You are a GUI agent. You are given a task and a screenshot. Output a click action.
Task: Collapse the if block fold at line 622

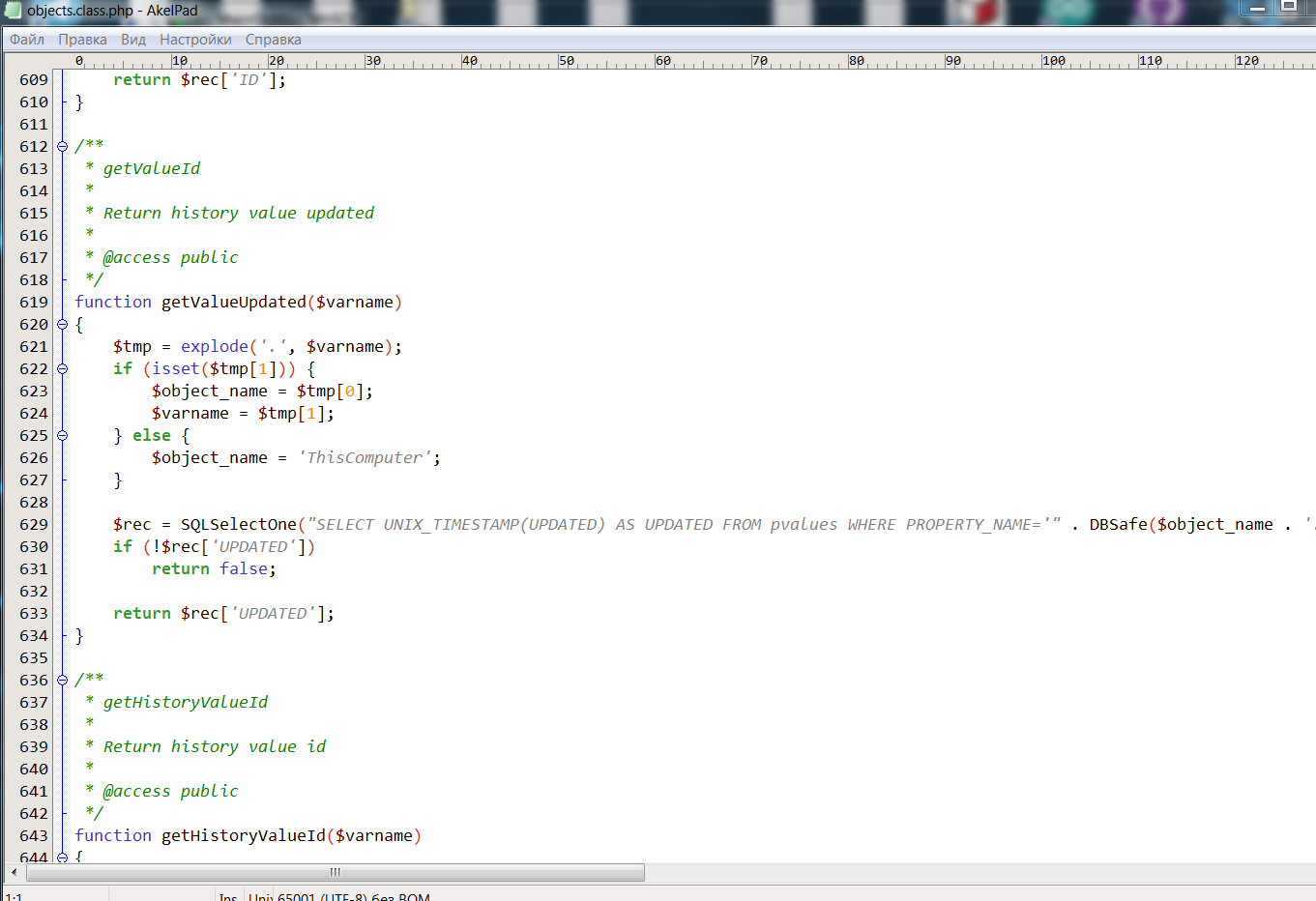pos(62,369)
